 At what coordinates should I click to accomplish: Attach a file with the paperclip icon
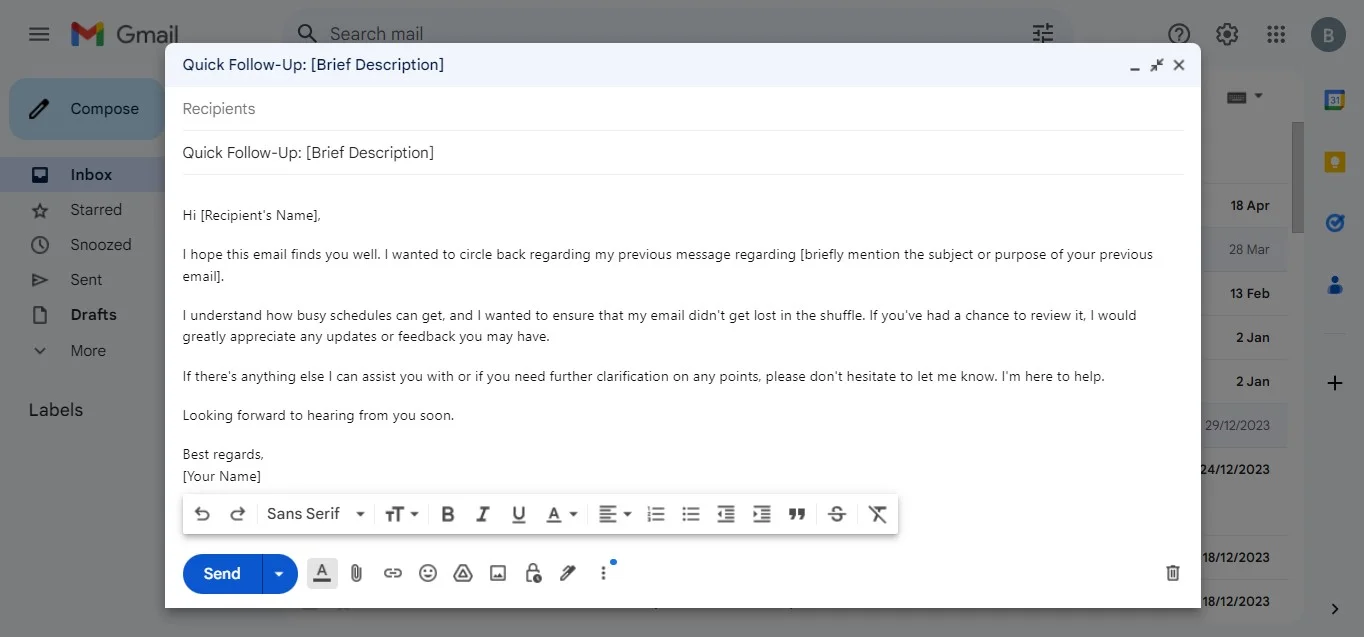click(356, 573)
